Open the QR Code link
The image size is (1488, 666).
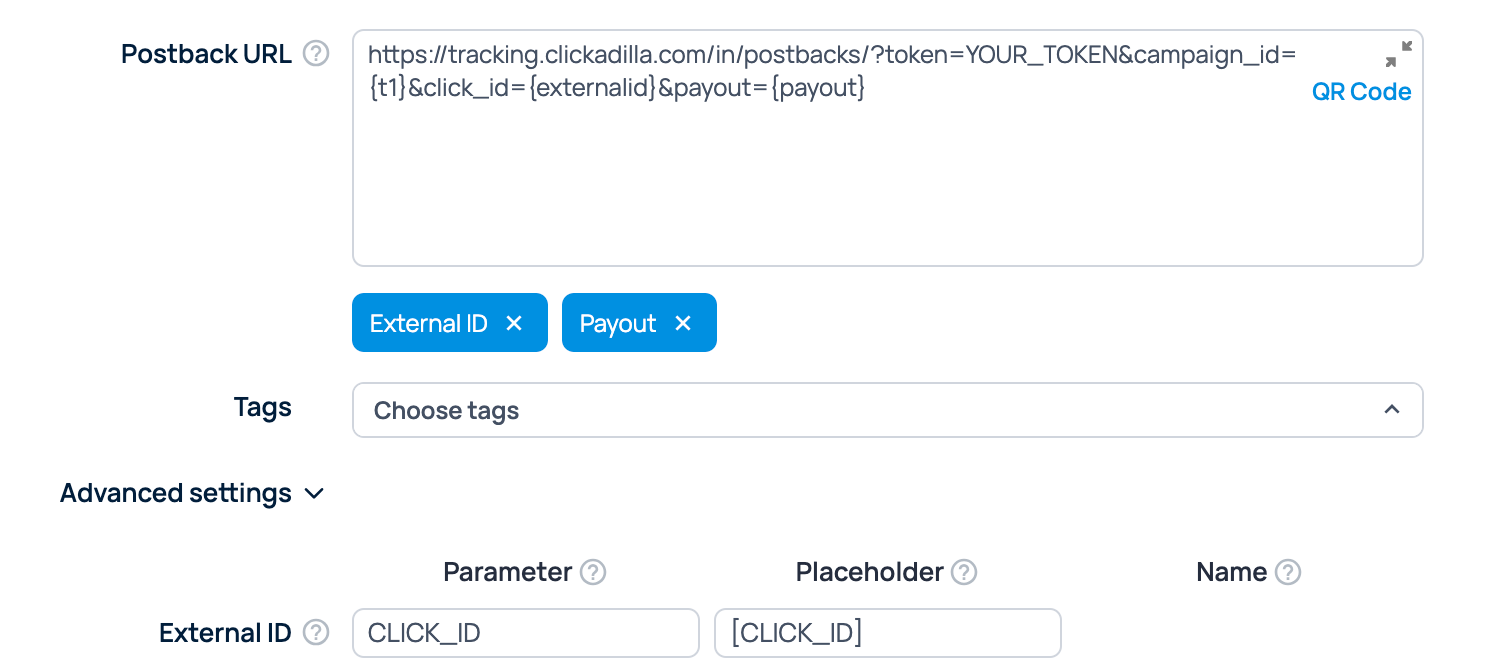point(1361,91)
